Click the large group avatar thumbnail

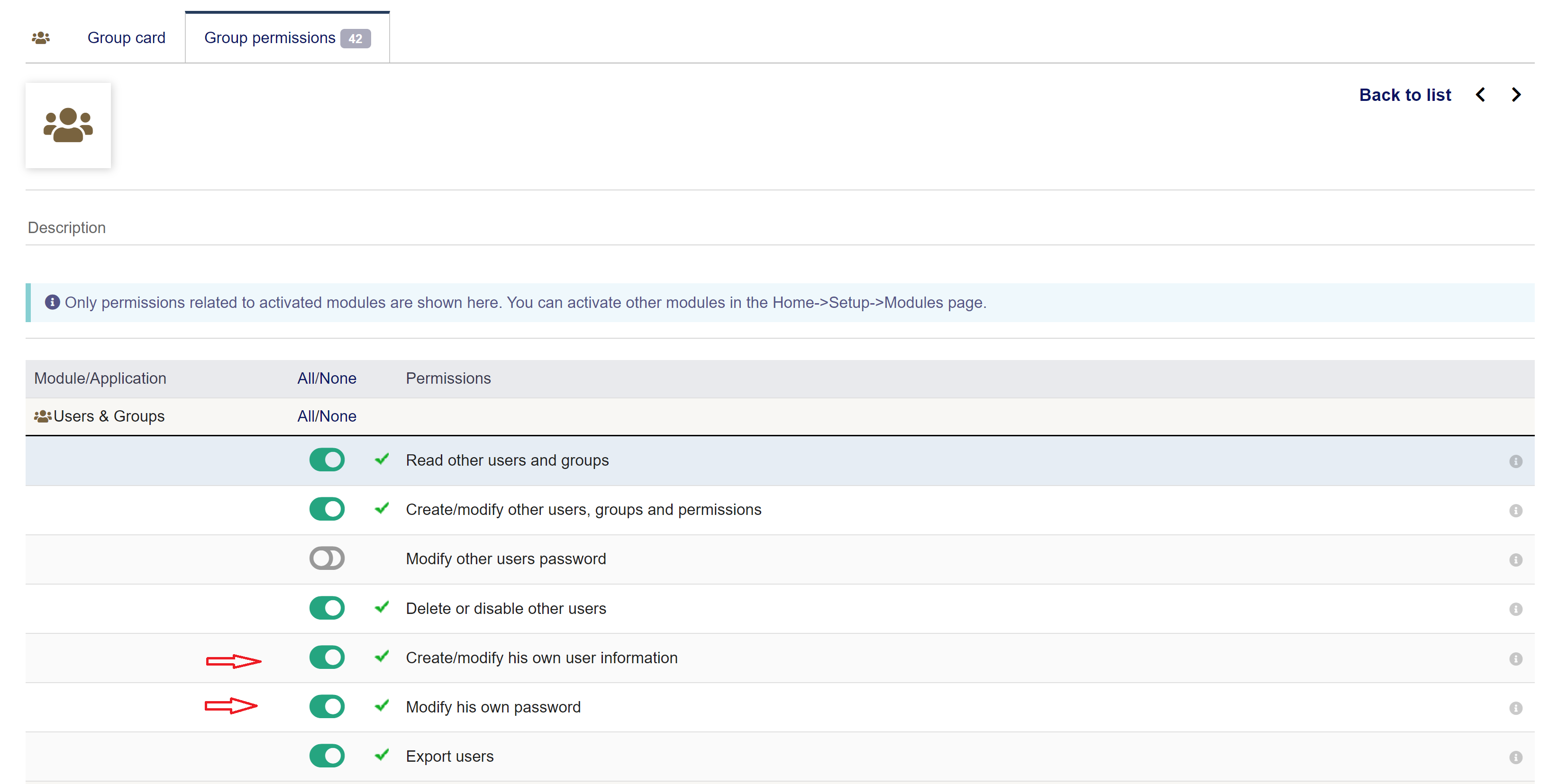pyautogui.click(x=68, y=125)
